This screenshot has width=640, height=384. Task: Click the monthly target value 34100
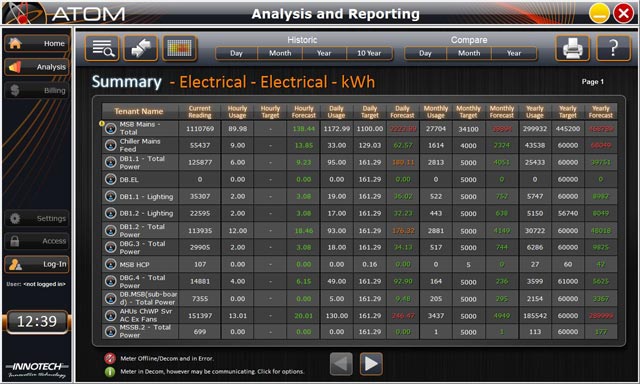point(469,129)
